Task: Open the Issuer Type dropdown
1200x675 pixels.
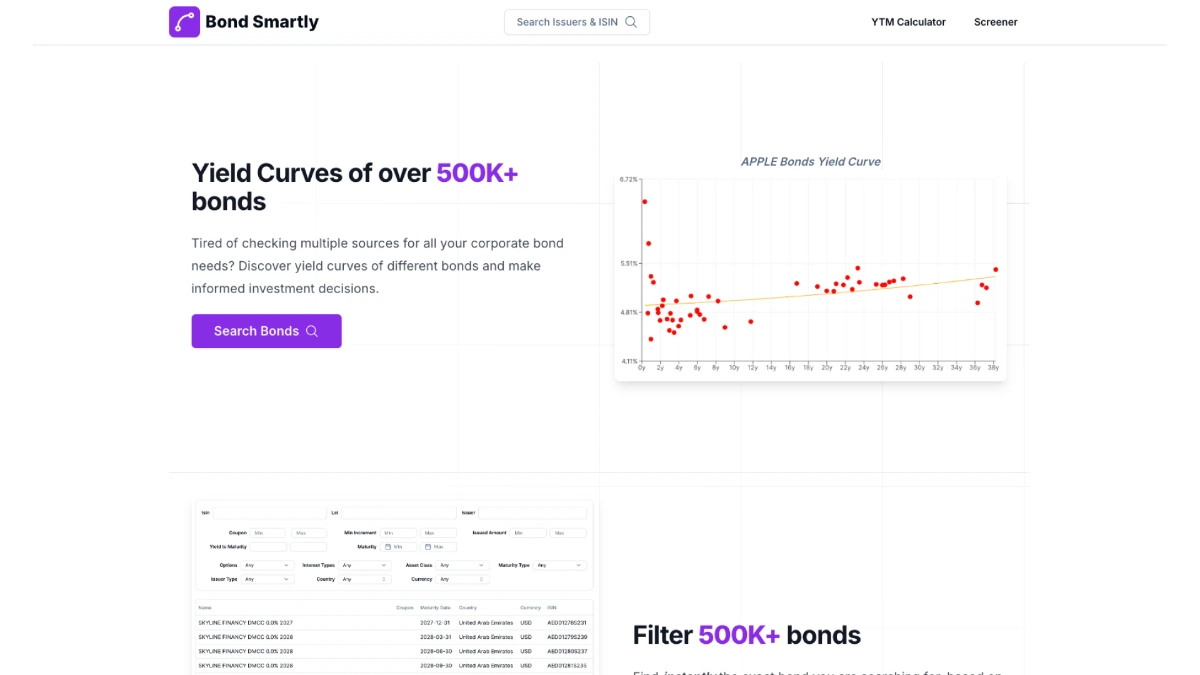Action: coord(267,579)
